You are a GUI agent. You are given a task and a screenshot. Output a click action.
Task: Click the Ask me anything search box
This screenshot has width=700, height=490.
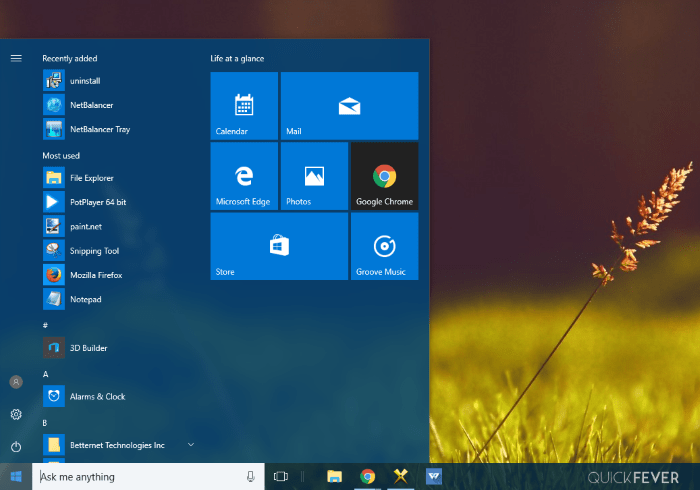pos(148,477)
